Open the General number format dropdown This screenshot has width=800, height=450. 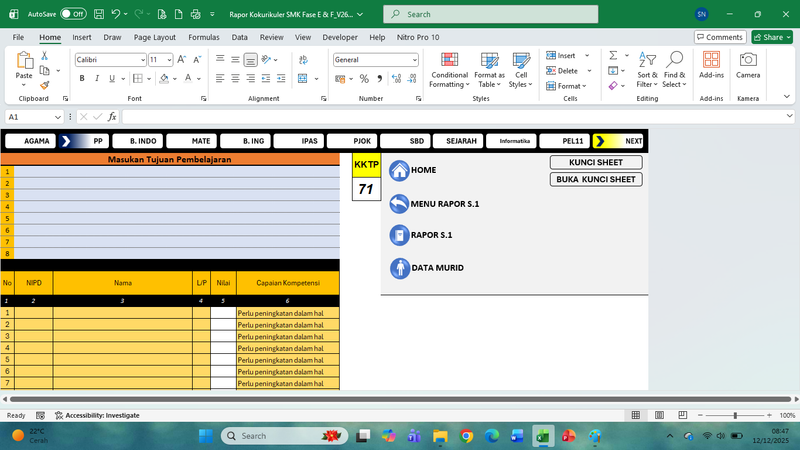[x=414, y=60]
